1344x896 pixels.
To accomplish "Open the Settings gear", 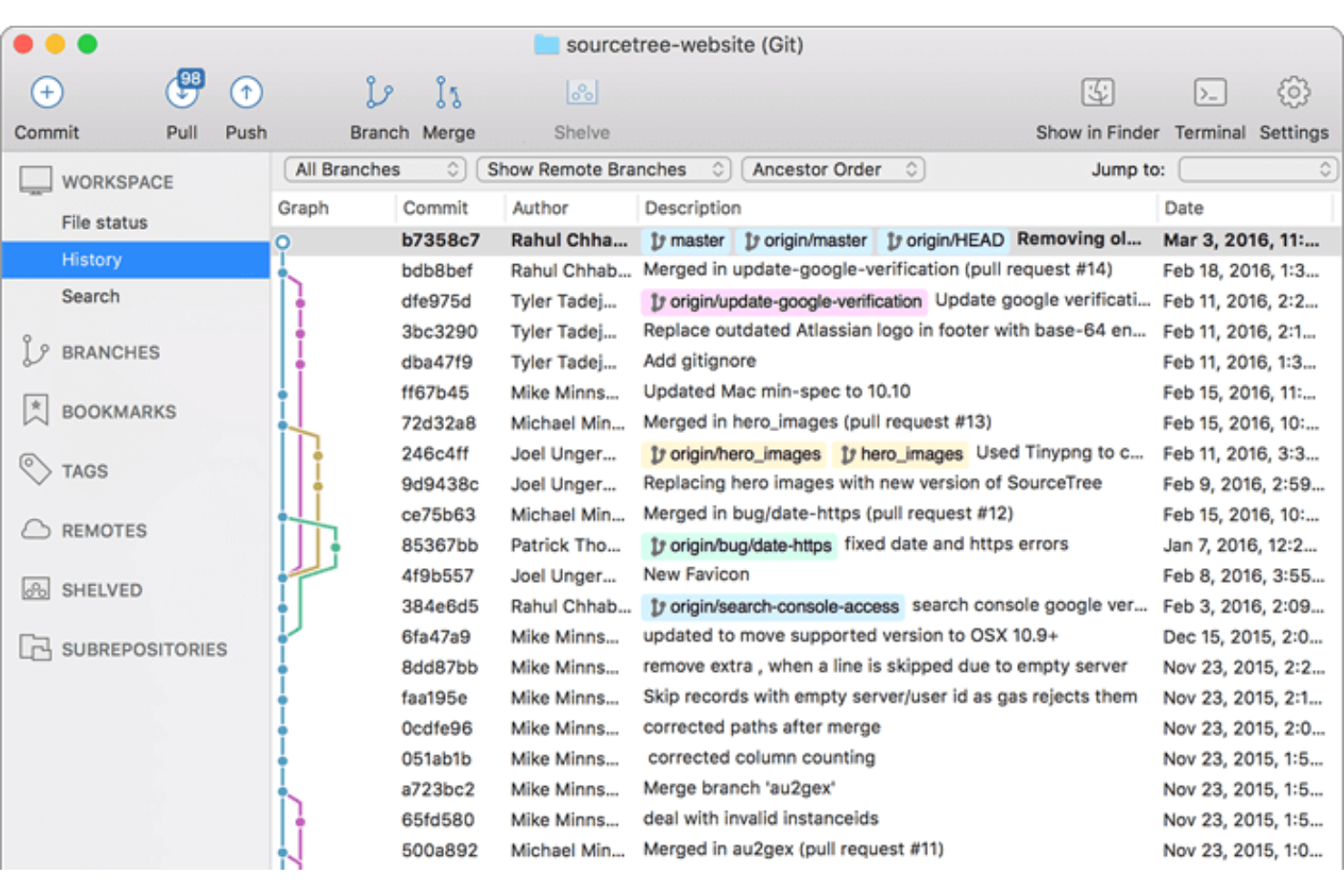I will click(x=1293, y=93).
